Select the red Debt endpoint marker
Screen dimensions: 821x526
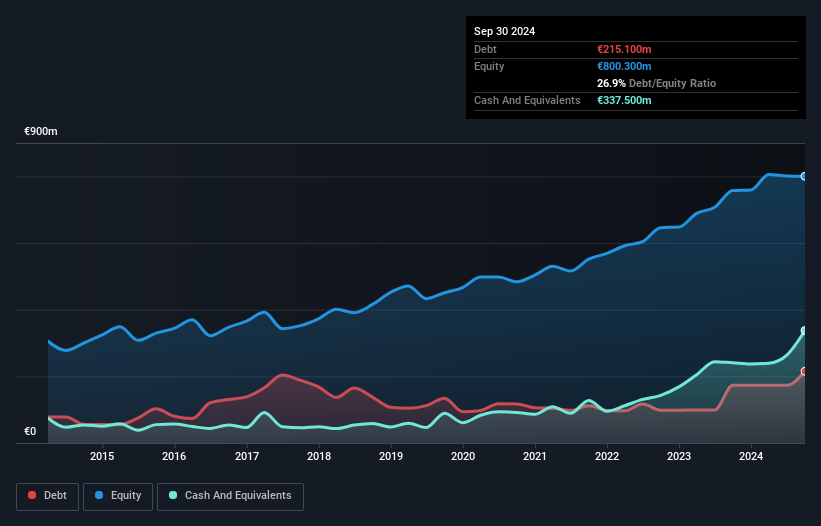pyautogui.click(x=804, y=371)
